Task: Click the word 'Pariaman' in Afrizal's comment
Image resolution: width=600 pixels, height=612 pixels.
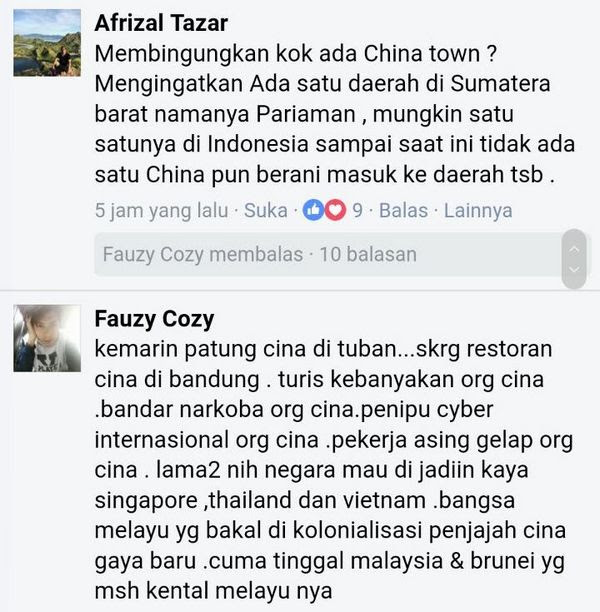Action: point(306,114)
